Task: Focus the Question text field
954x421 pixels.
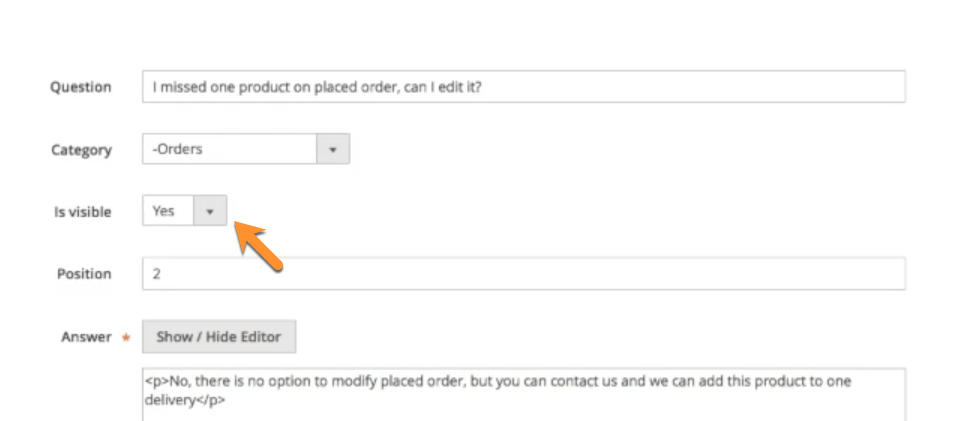Action: 523,87
